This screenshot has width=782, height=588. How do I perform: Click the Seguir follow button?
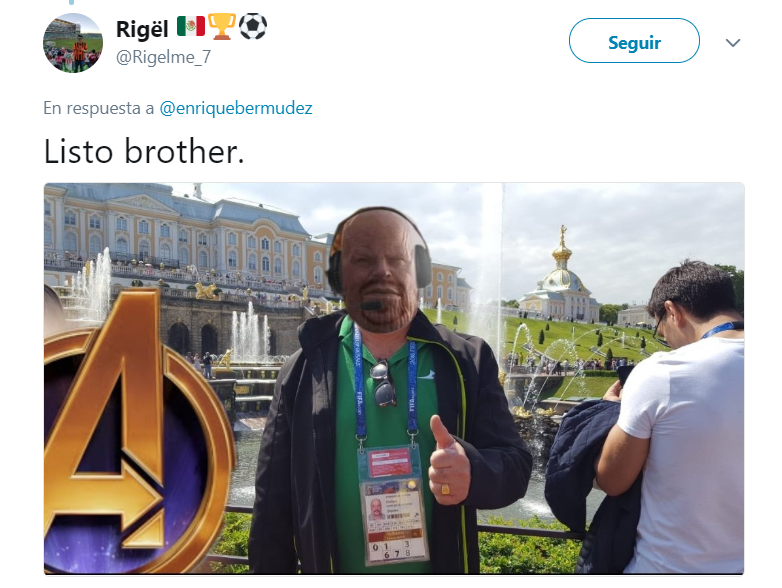pyautogui.click(x=634, y=41)
